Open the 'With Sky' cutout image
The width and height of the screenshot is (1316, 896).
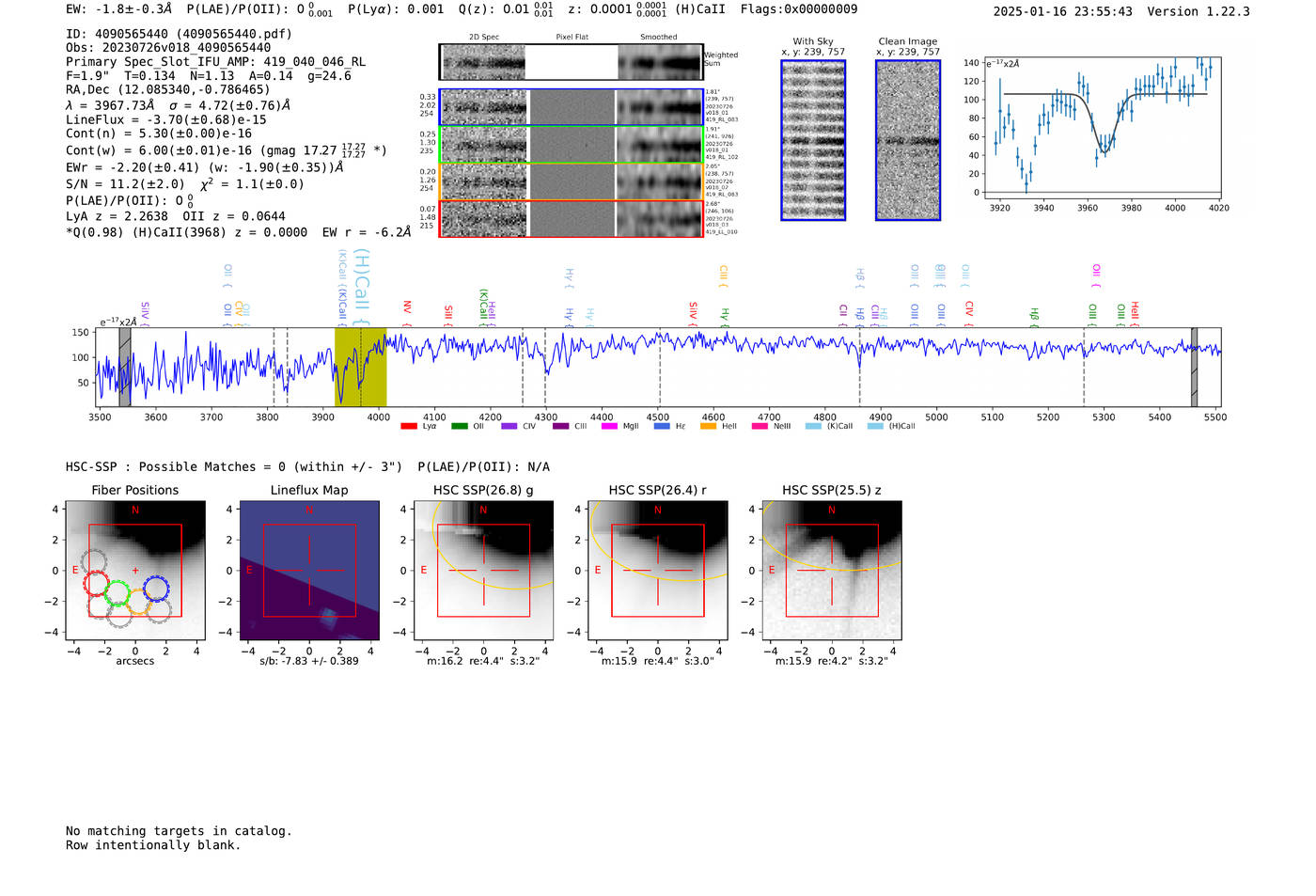click(813, 140)
